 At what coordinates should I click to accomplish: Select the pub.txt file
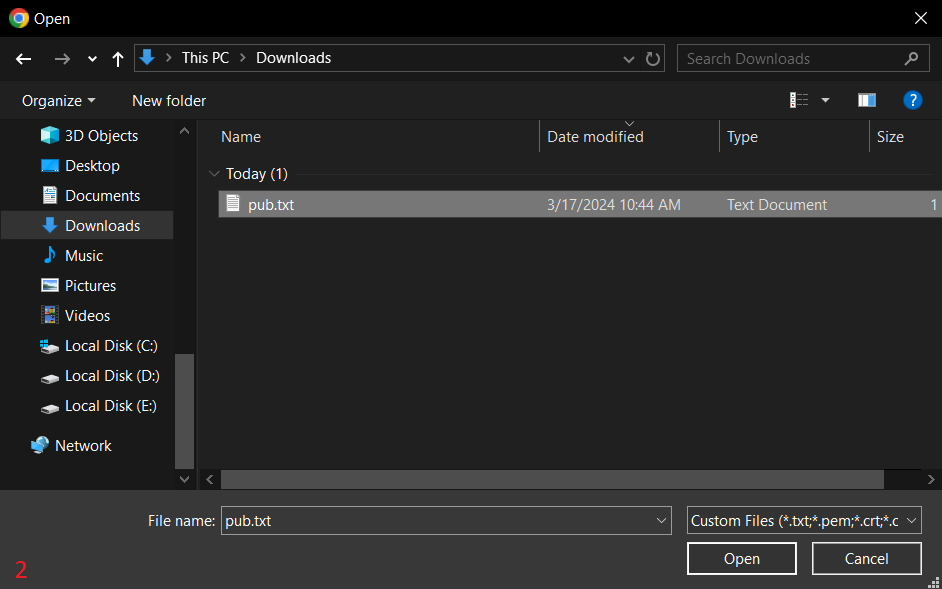pyautogui.click(x=580, y=204)
